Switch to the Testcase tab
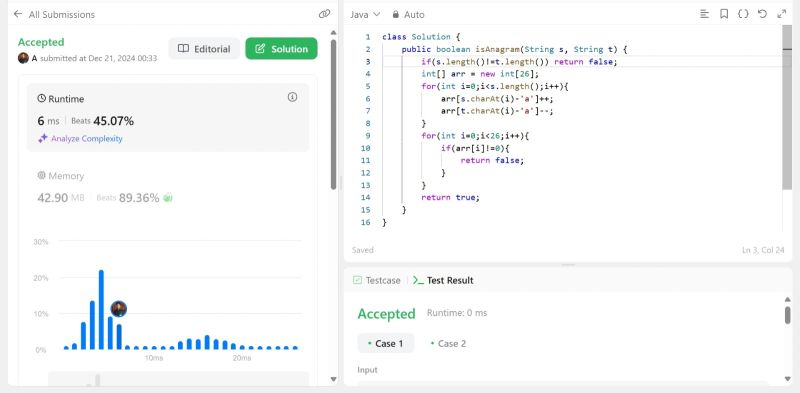This screenshot has height=393, width=800. click(x=377, y=280)
